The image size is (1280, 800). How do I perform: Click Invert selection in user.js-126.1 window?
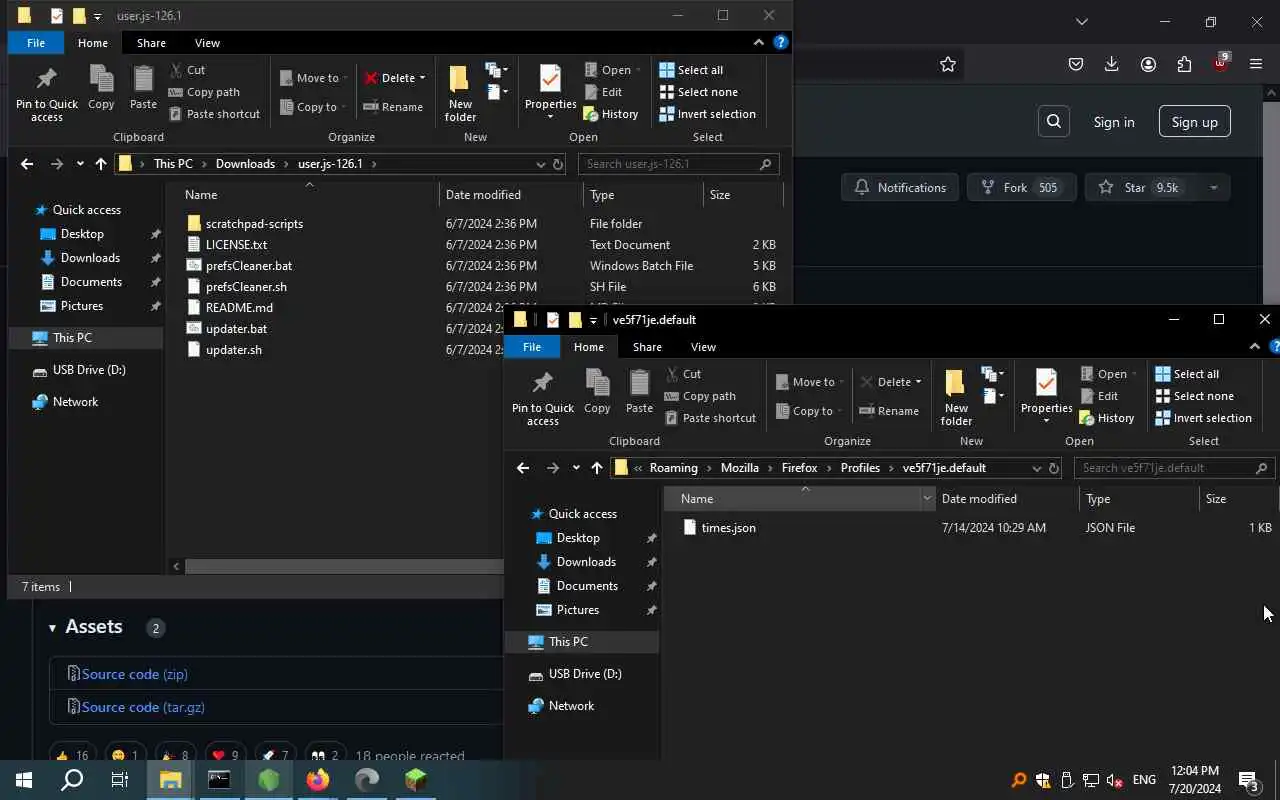707,114
